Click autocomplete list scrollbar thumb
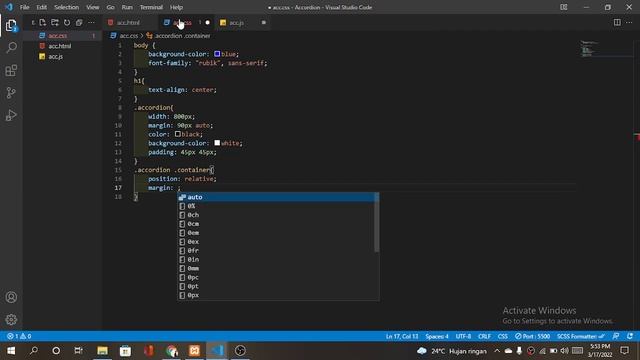This screenshot has height=360, width=640. (376, 222)
